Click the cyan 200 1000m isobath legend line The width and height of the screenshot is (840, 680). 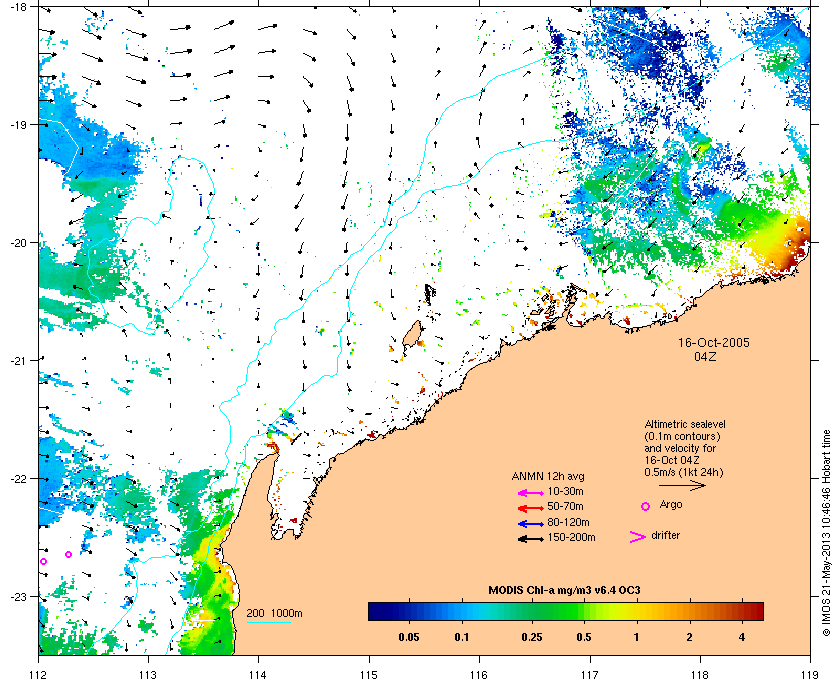point(268,623)
